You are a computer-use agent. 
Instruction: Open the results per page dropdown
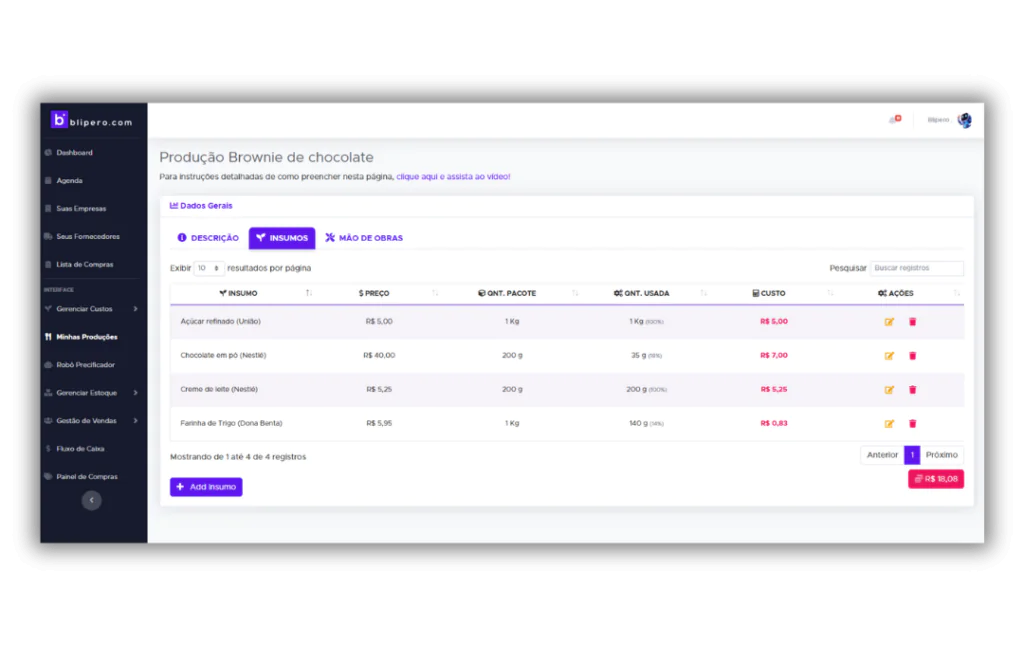pos(209,268)
